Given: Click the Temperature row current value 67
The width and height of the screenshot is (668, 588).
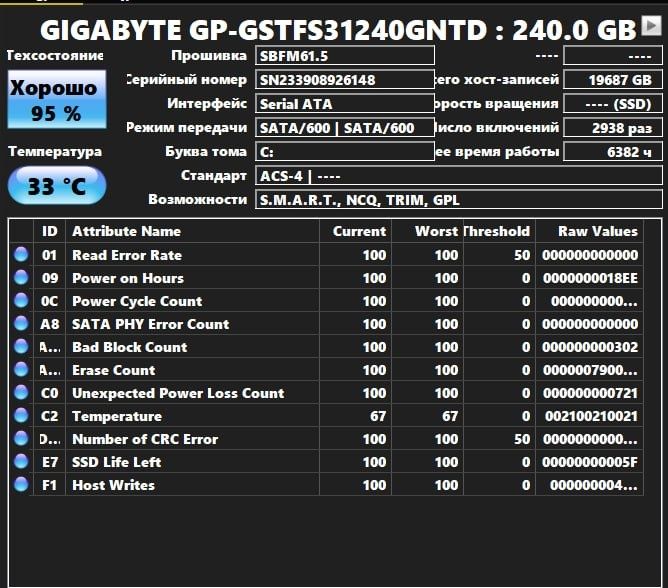Looking at the screenshot, I should pyautogui.click(x=378, y=416).
